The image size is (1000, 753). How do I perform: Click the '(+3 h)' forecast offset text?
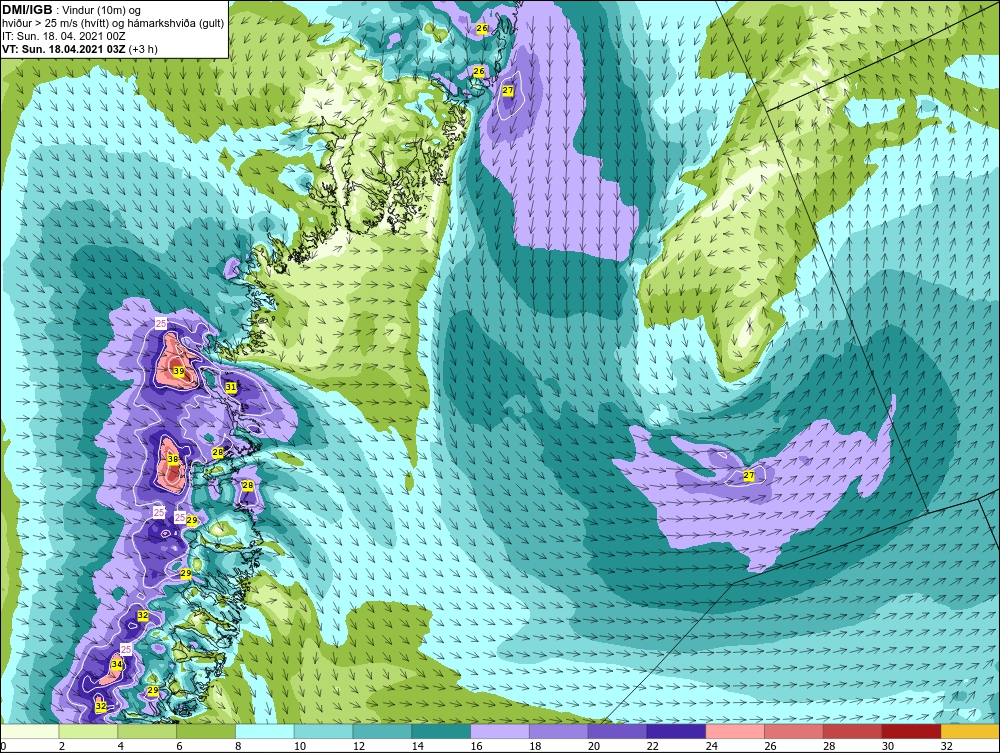coord(143,49)
